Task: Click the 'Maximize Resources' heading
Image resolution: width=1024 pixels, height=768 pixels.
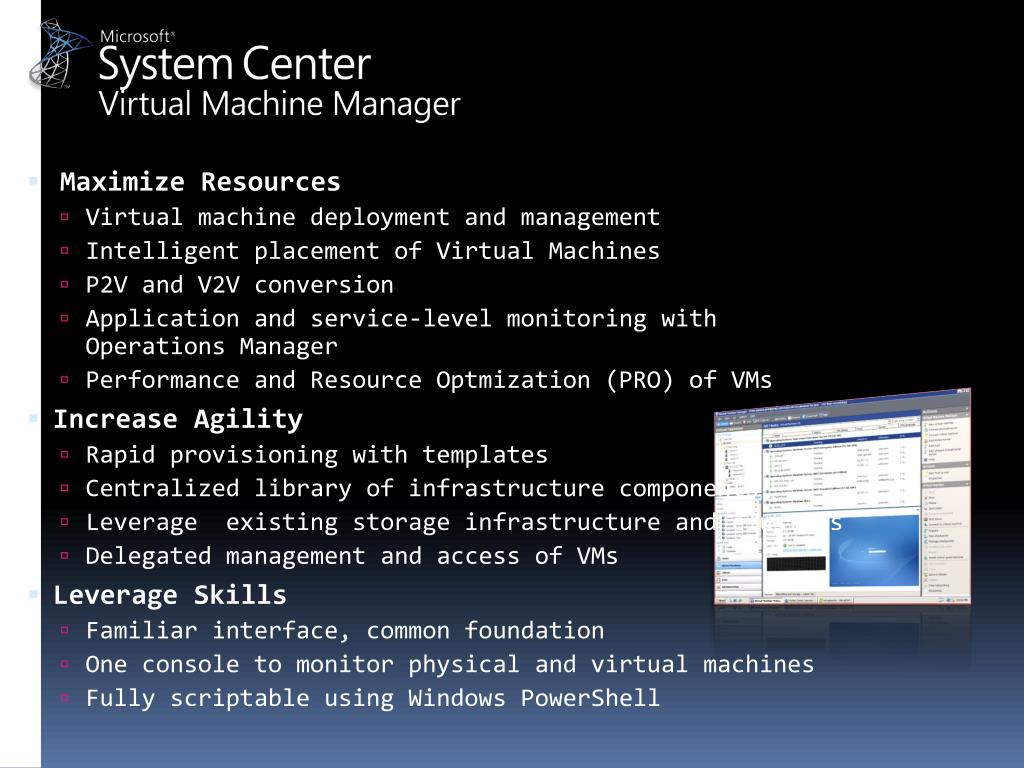Action: pyautogui.click(x=200, y=182)
